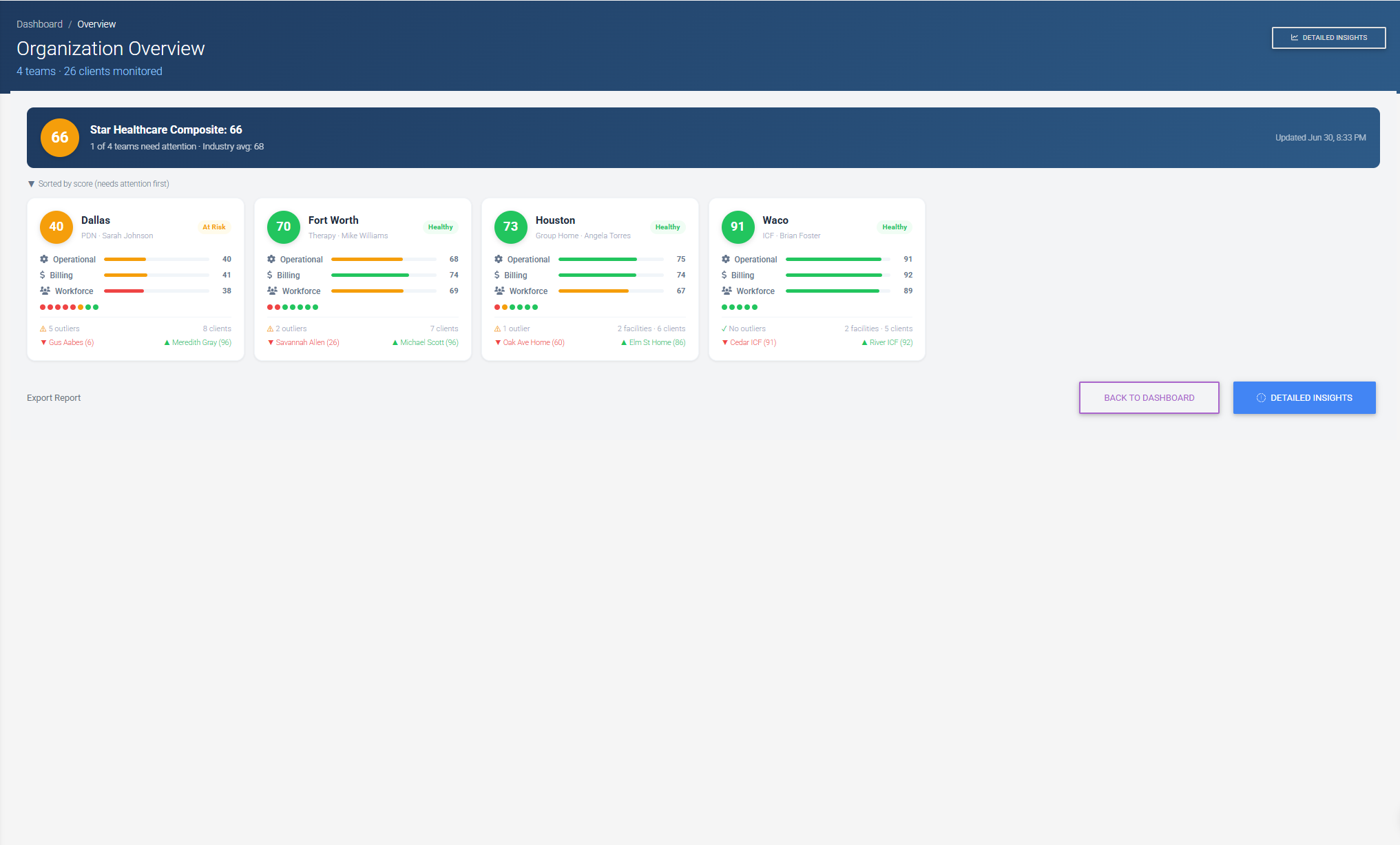Click the Fort Worth Healthy status tag
The width and height of the screenshot is (1400, 845).
[441, 227]
